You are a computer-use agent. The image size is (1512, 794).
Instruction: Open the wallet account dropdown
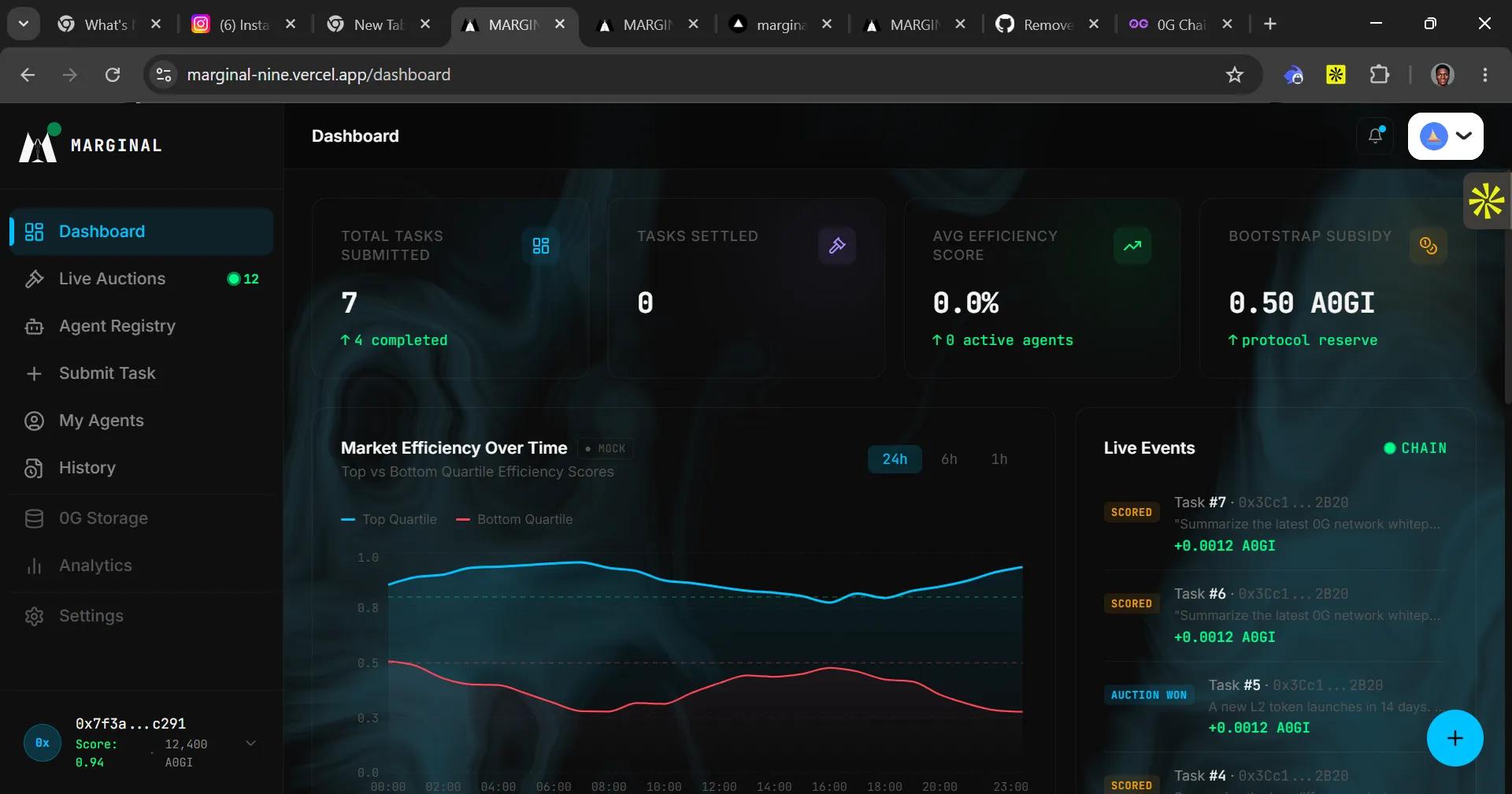(1446, 135)
